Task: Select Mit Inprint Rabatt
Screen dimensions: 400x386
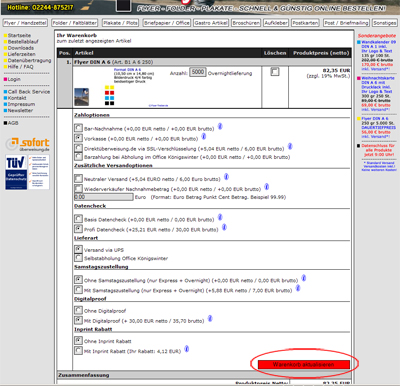Action: 78,350
